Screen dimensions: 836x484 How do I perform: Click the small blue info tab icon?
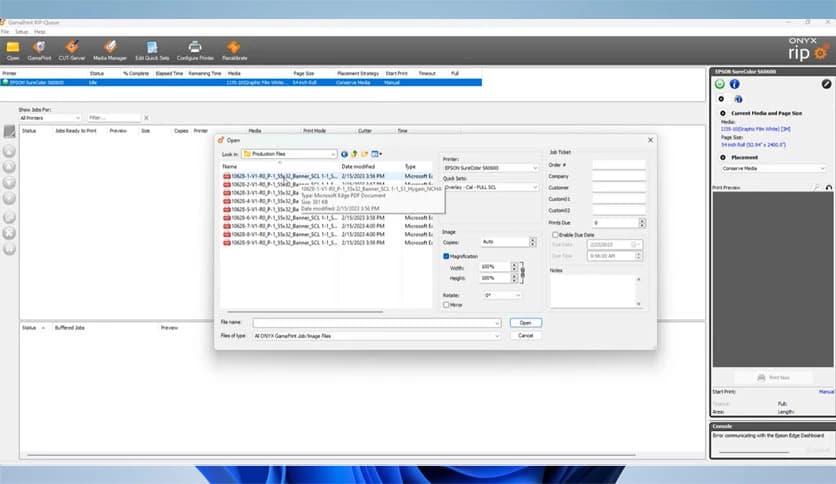pyautogui.click(x=738, y=99)
